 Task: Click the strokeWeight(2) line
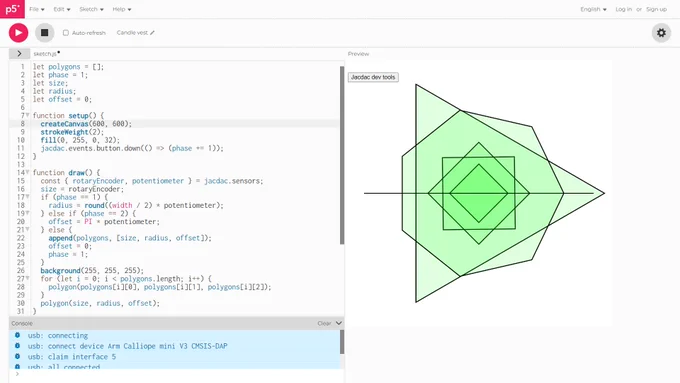point(72,132)
